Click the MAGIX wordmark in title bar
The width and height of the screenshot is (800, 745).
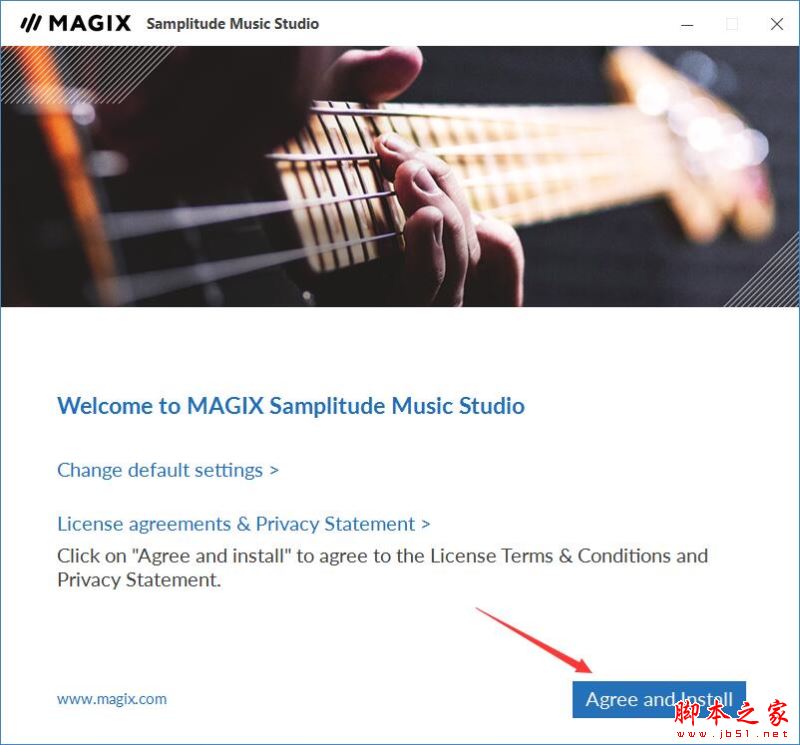(x=90, y=23)
